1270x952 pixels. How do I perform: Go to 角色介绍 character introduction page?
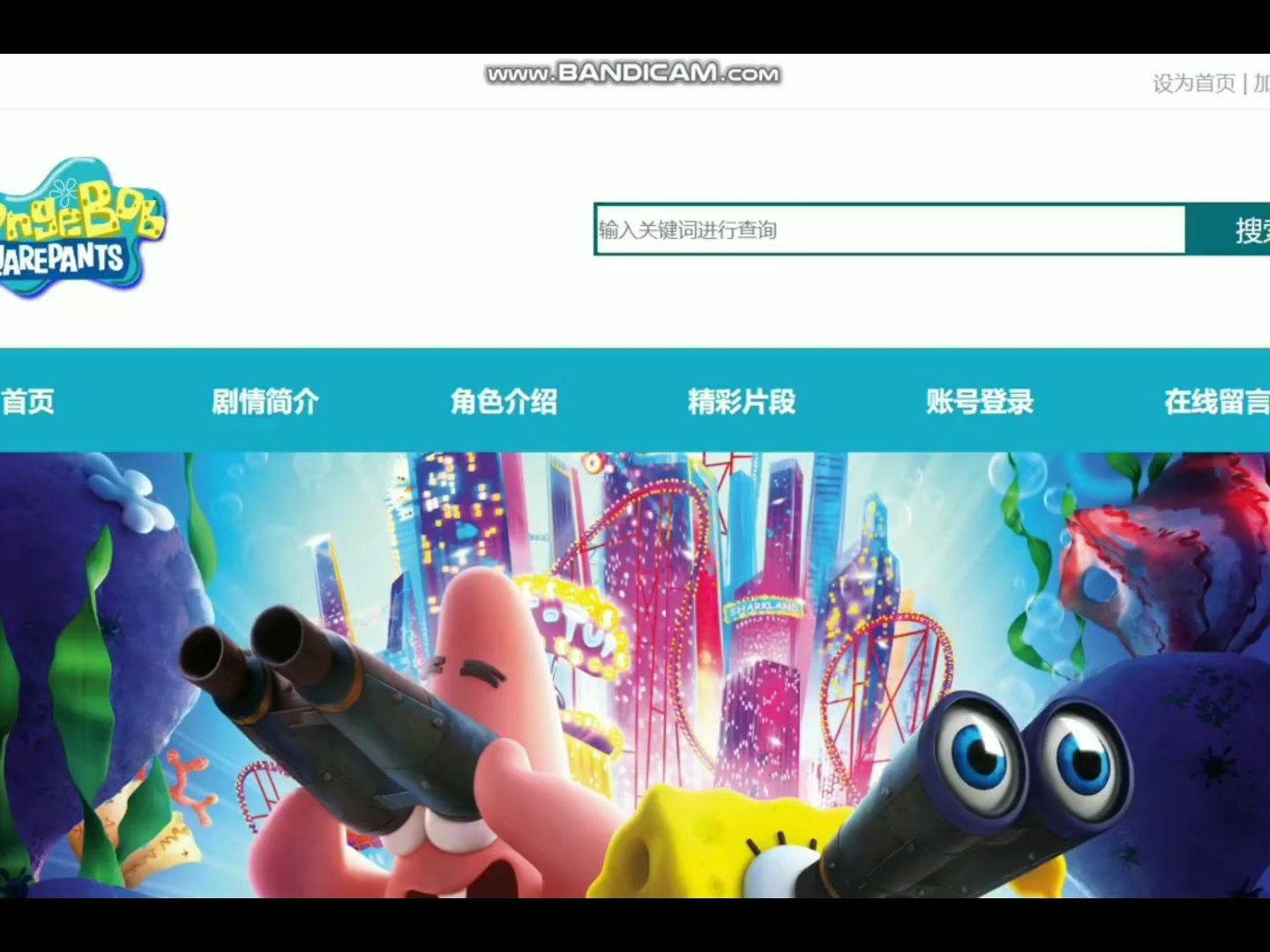[x=504, y=402]
